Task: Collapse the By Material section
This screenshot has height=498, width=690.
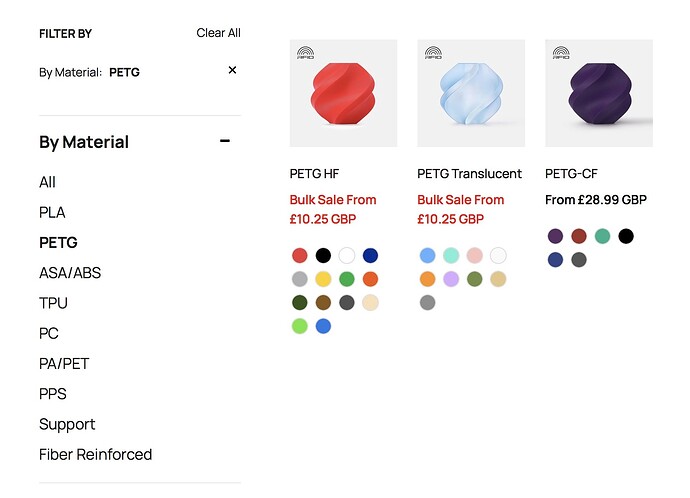Action: (x=225, y=141)
